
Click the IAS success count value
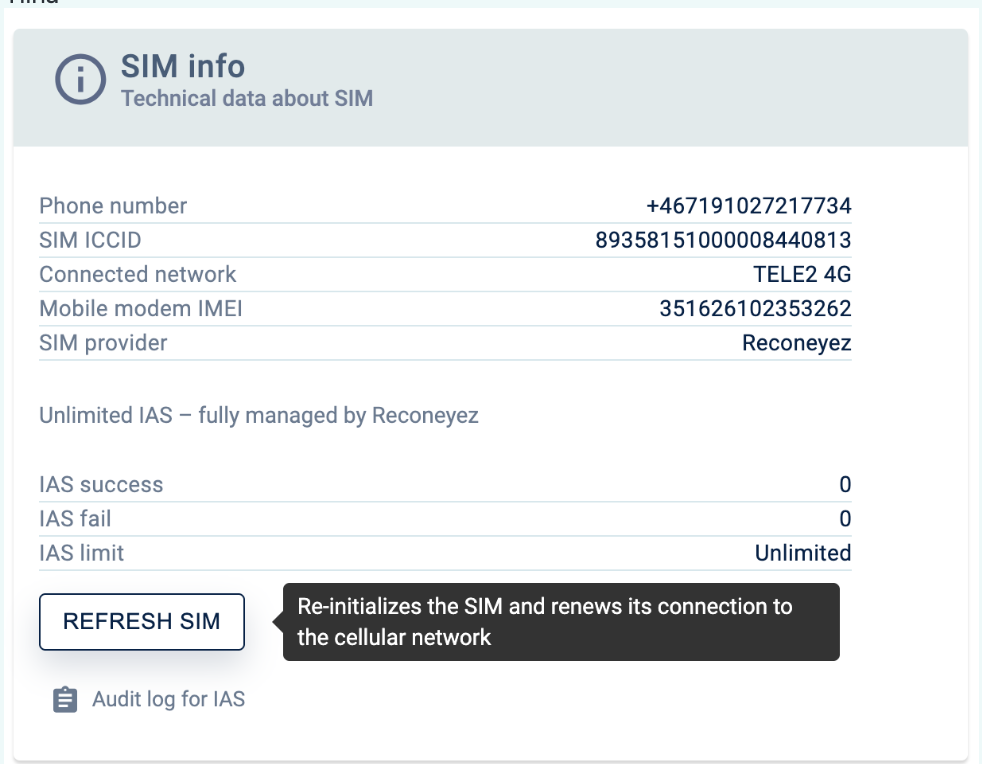(845, 485)
